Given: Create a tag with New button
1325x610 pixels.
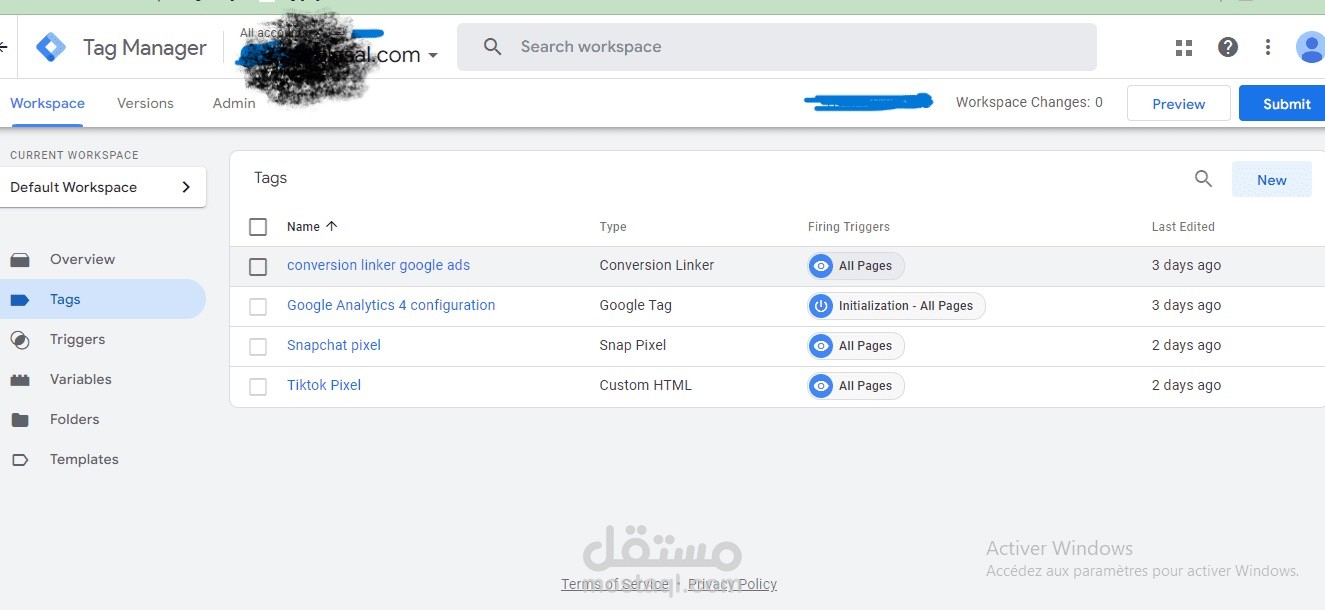Looking at the screenshot, I should click(1271, 180).
